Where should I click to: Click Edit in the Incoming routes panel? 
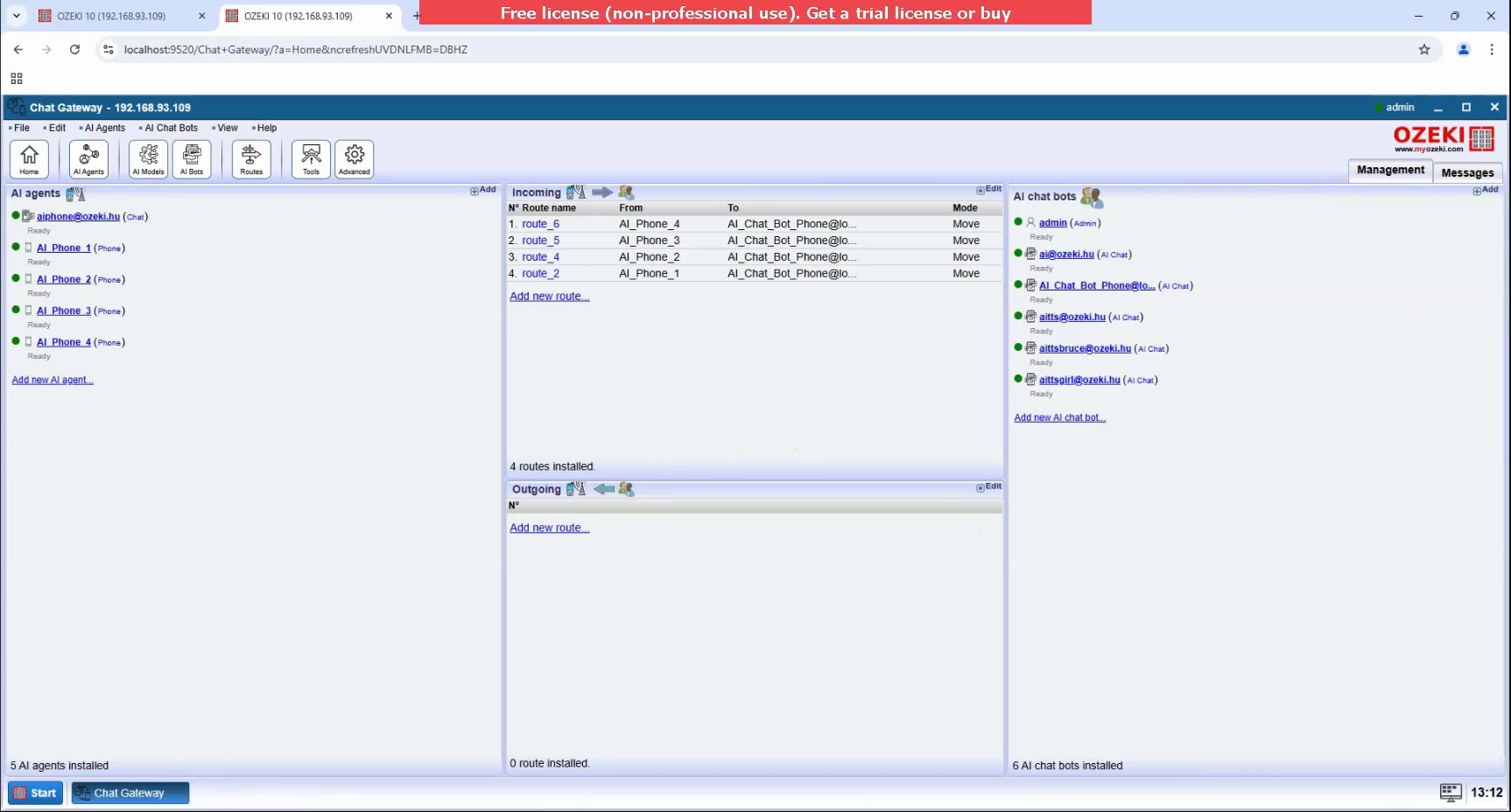[x=989, y=189]
